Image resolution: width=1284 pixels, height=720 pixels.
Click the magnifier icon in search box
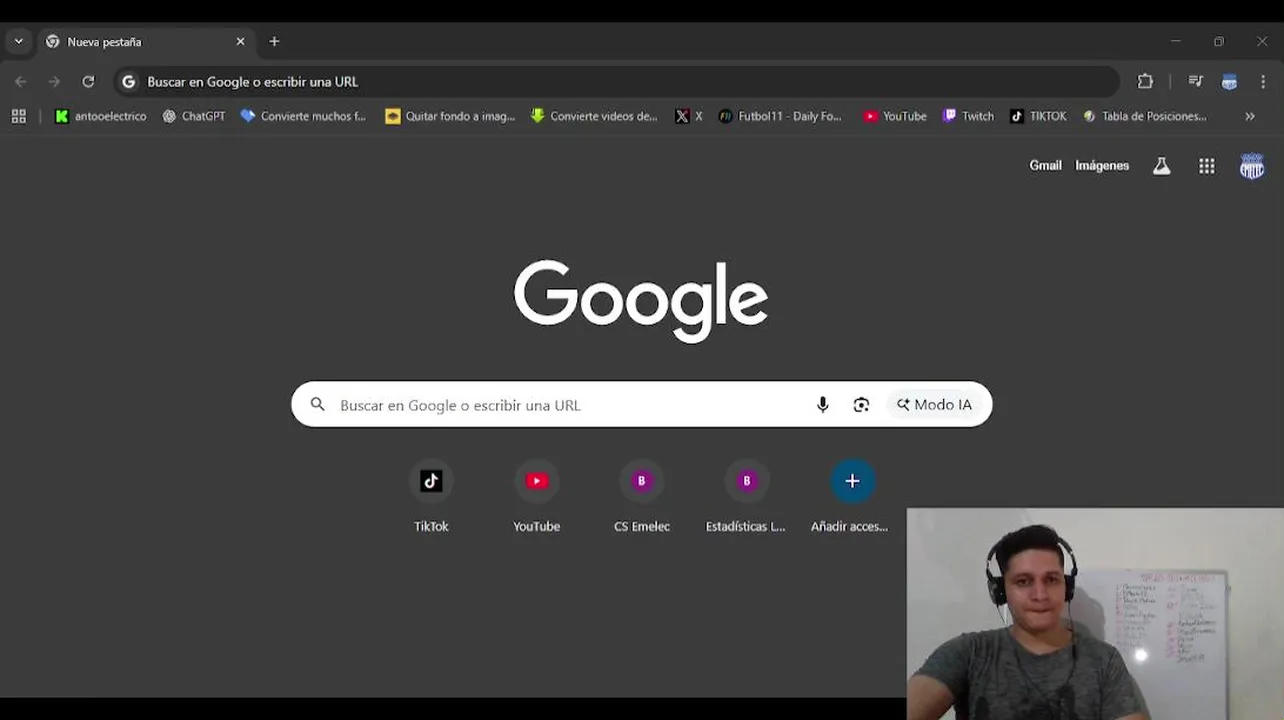[x=318, y=405]
